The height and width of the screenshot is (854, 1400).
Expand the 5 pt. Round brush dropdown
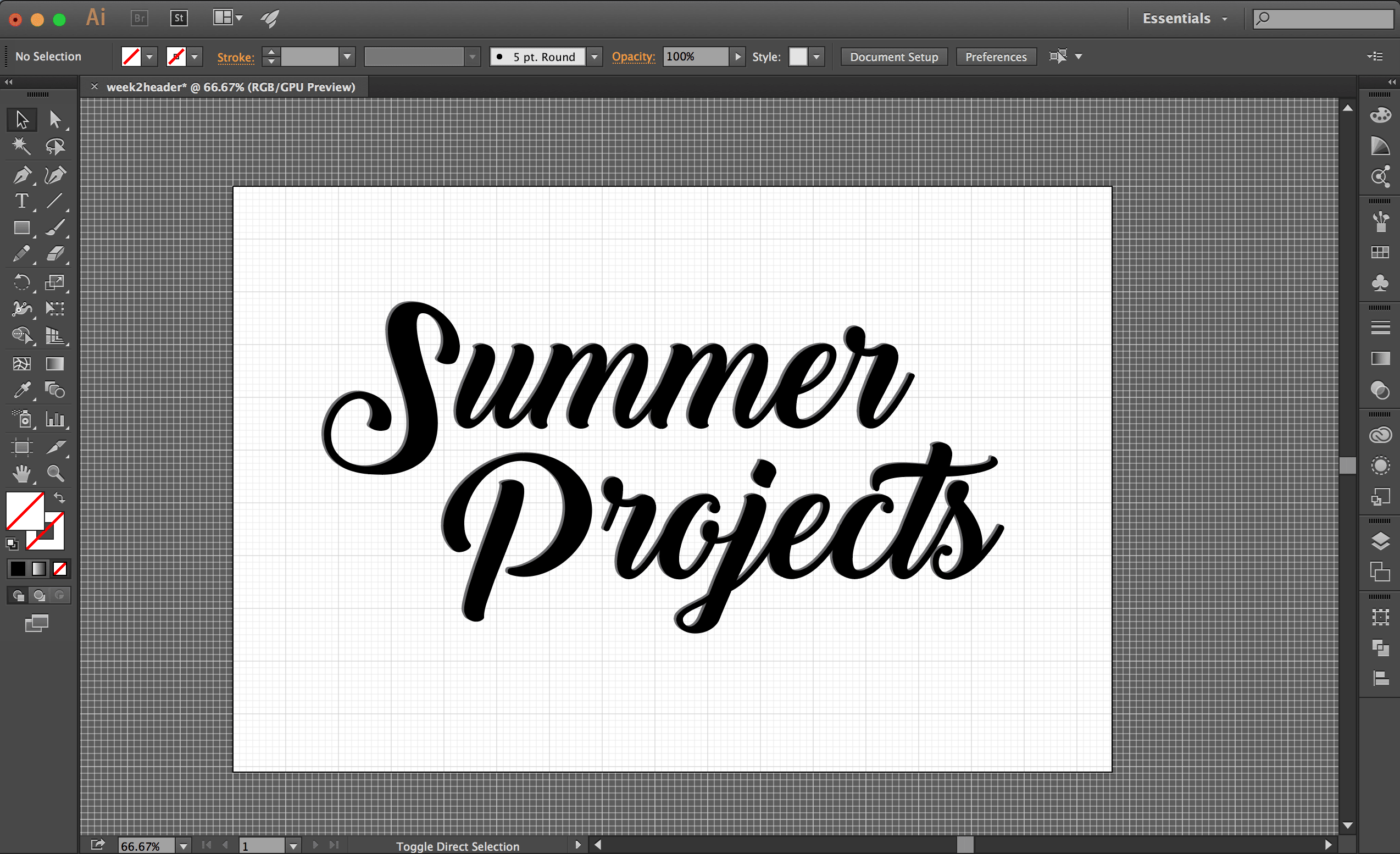595,57
